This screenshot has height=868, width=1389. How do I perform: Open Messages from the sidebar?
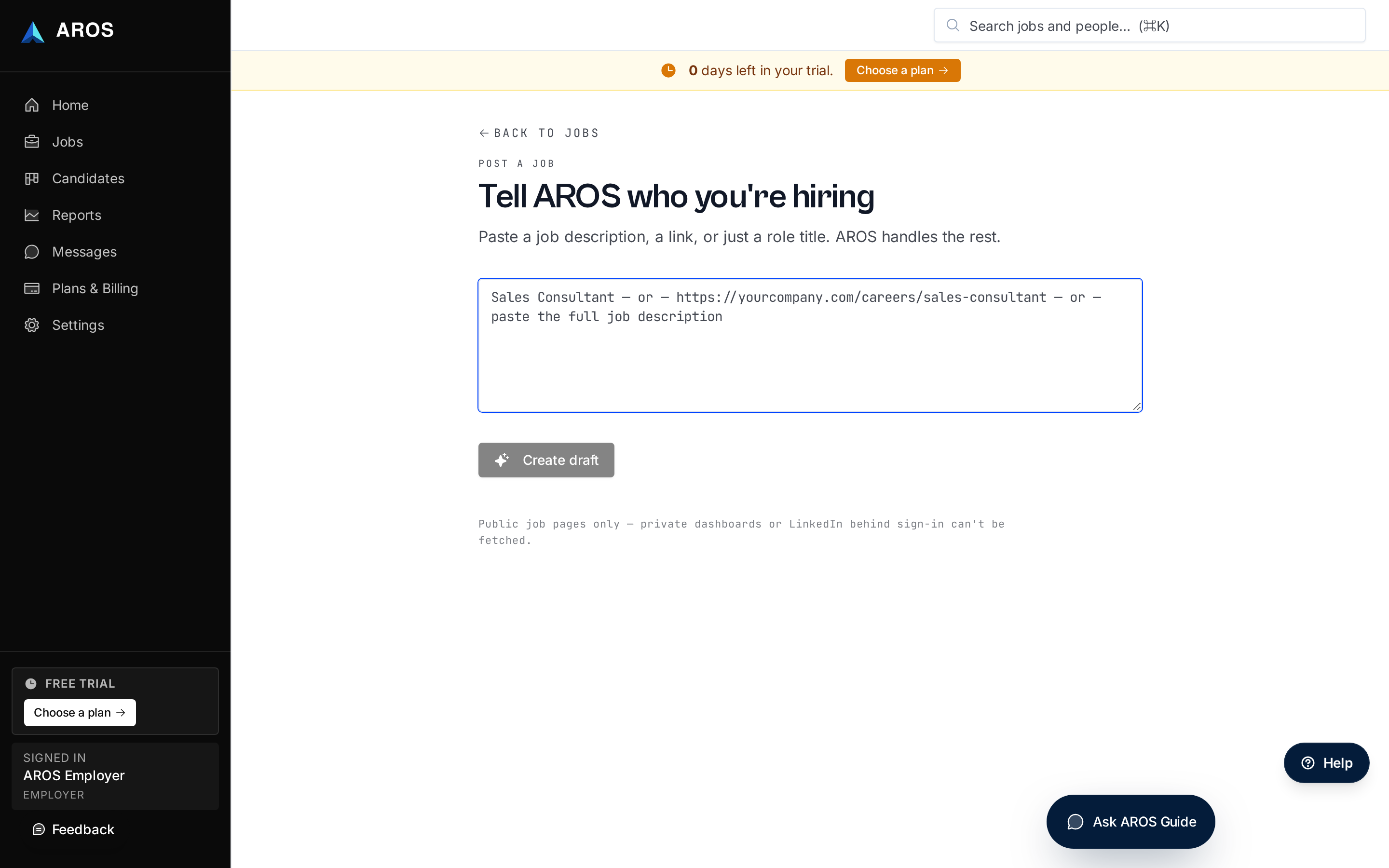(x=115, y=252)
